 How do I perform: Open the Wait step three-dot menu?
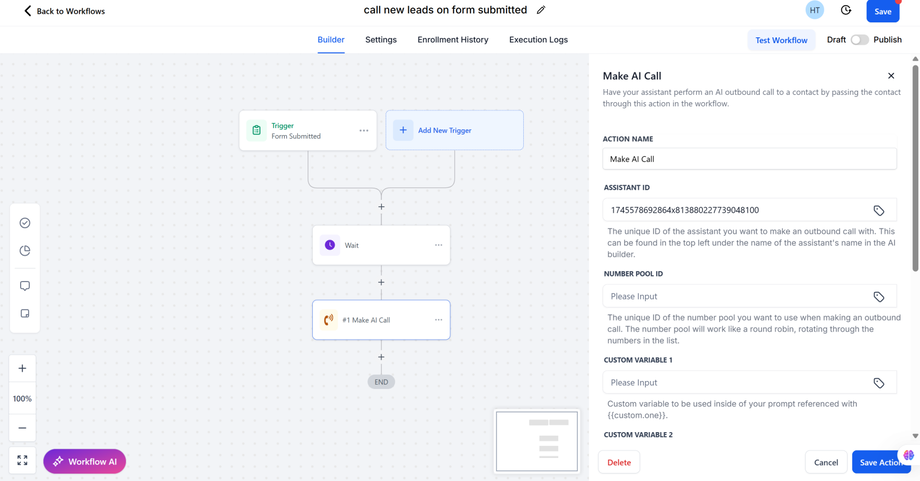point(438,245)
